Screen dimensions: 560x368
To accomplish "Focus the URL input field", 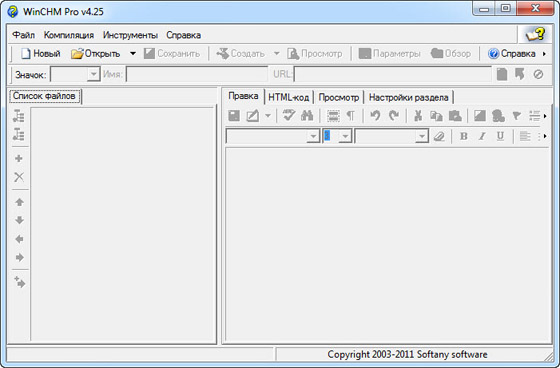I will (x=392, y=74).
